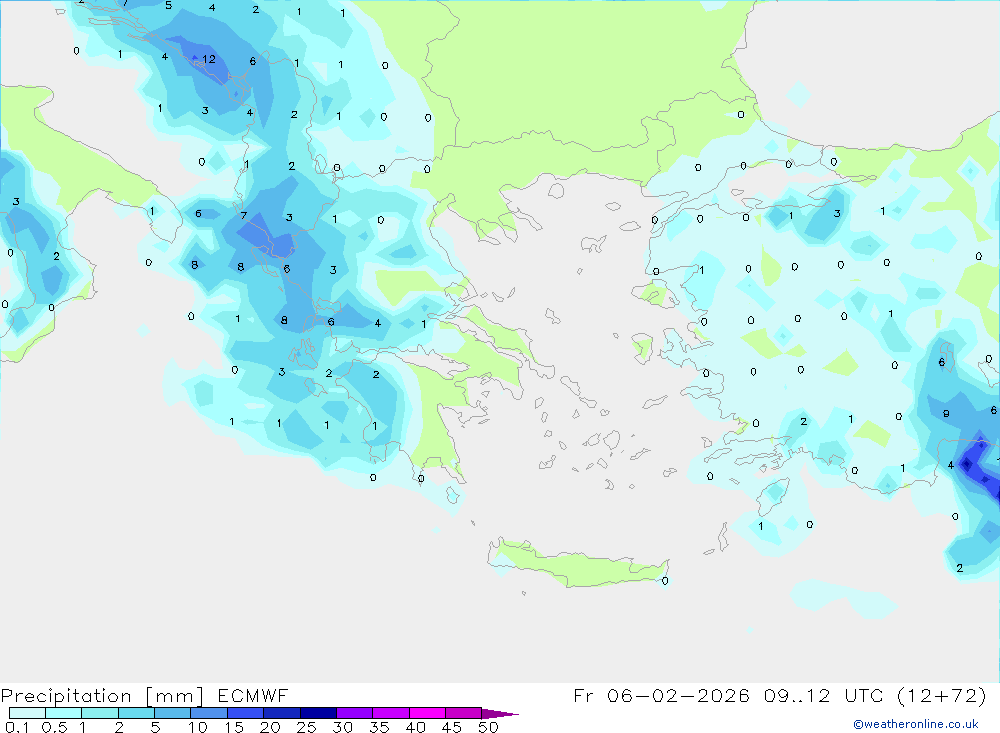Click the '12' precipitation value on map
This screenshot has width=1000, height=733.
tap(209, 59)
